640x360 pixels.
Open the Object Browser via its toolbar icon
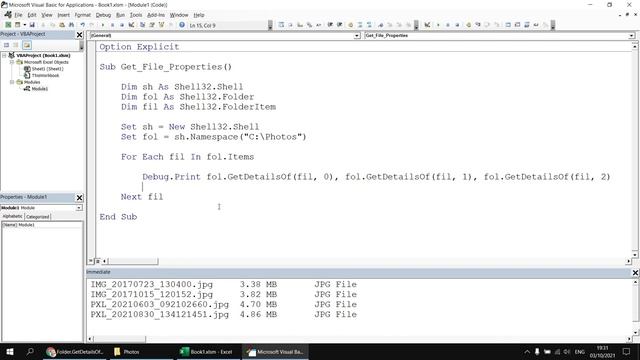pos(161,25)
